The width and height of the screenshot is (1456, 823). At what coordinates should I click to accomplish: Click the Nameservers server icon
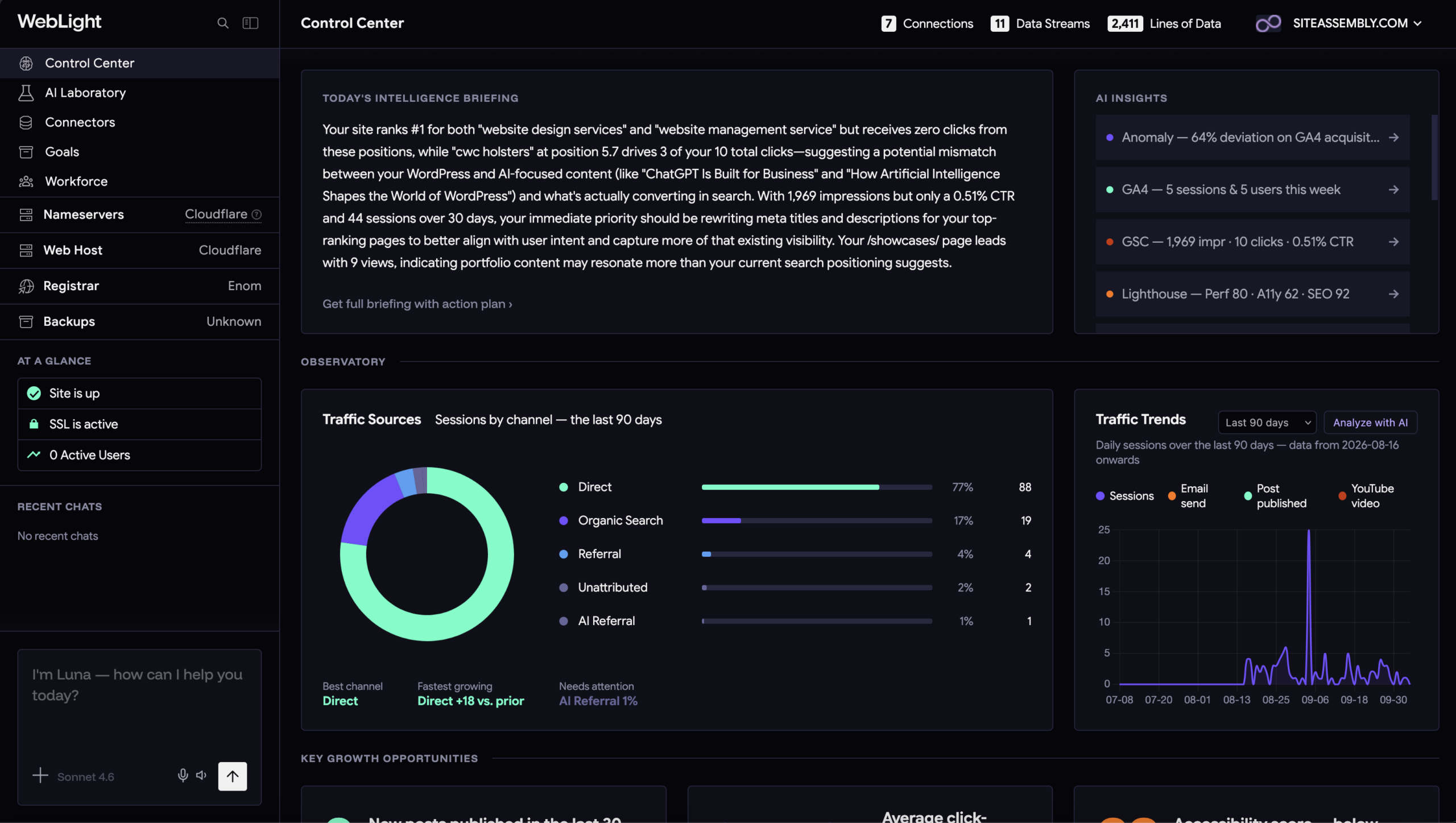pyautogui.click(x=26, y=214)
